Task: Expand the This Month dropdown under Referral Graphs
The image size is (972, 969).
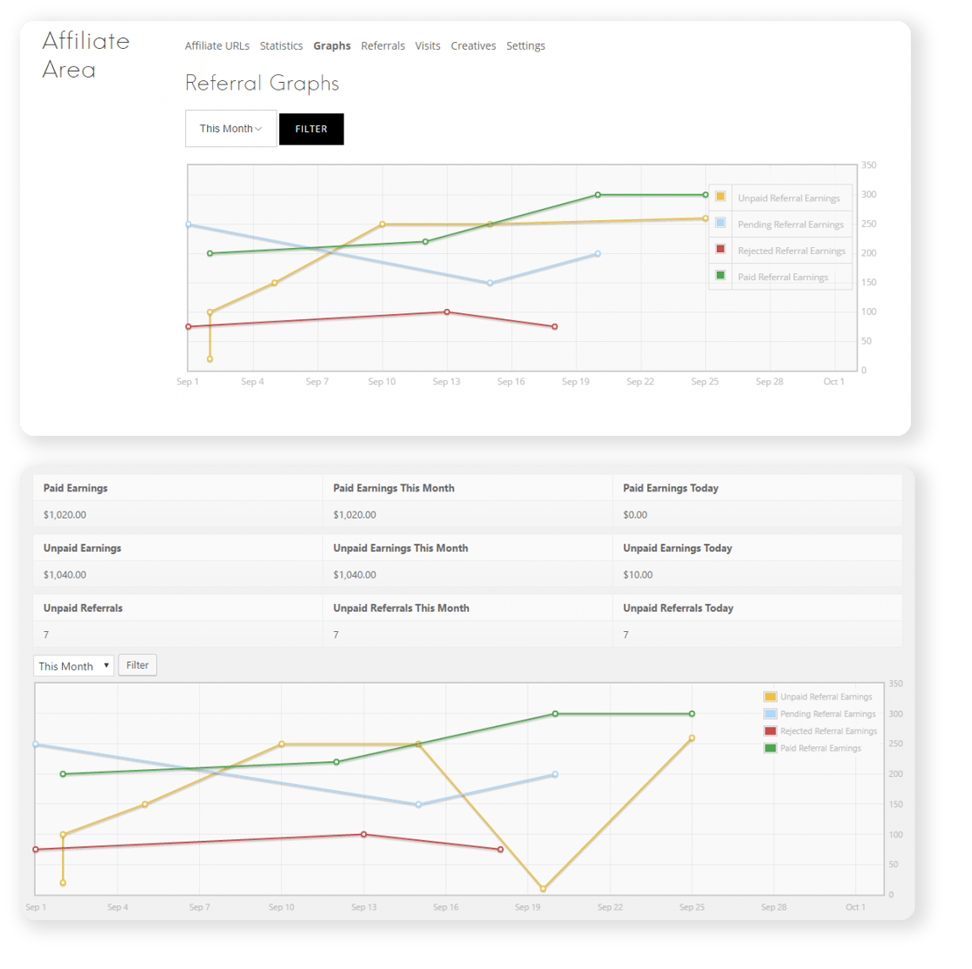Action: [231, 129]
